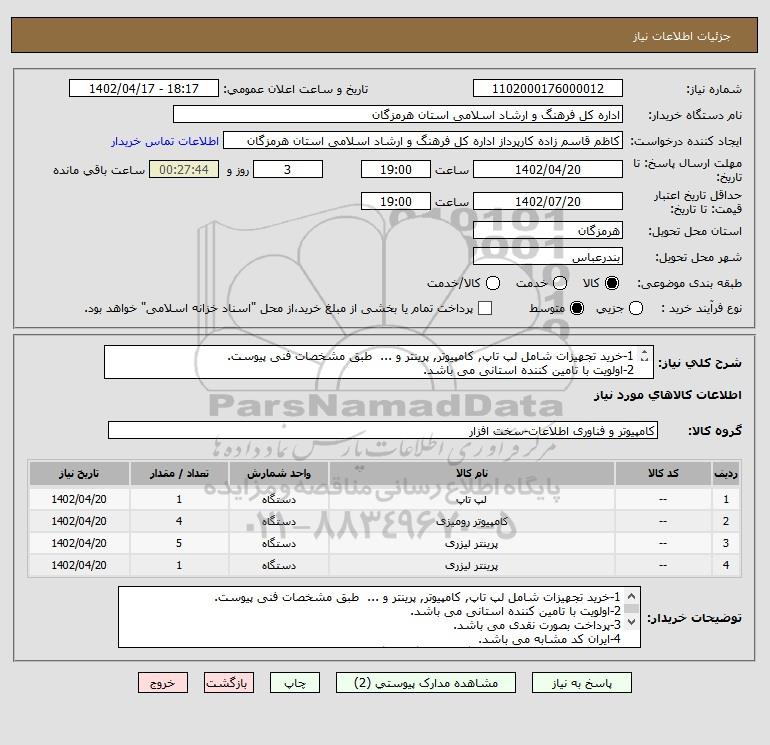Click the ردیف column header
Image resolution: width=770 pixels, height=745 pixels.
pos(726,473)
